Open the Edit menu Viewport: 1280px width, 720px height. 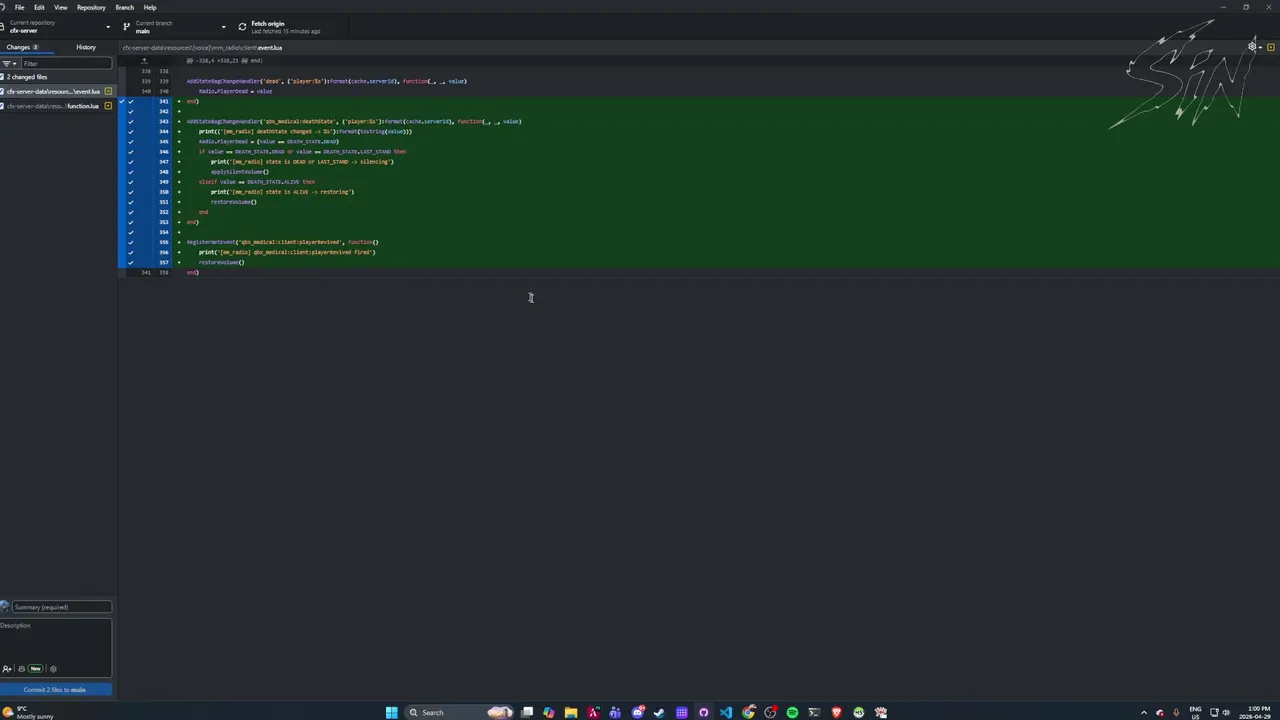39,7
